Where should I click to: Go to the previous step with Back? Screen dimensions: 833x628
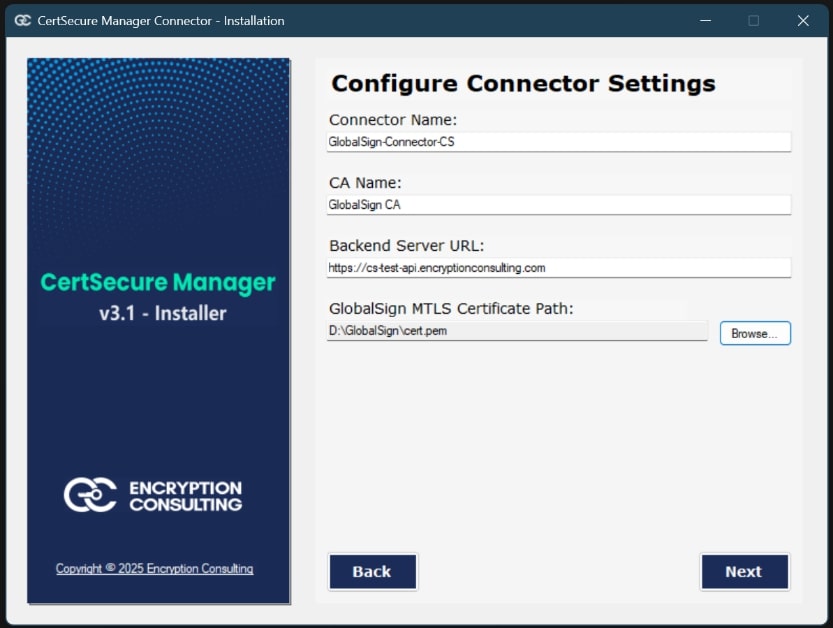(372, 572)
